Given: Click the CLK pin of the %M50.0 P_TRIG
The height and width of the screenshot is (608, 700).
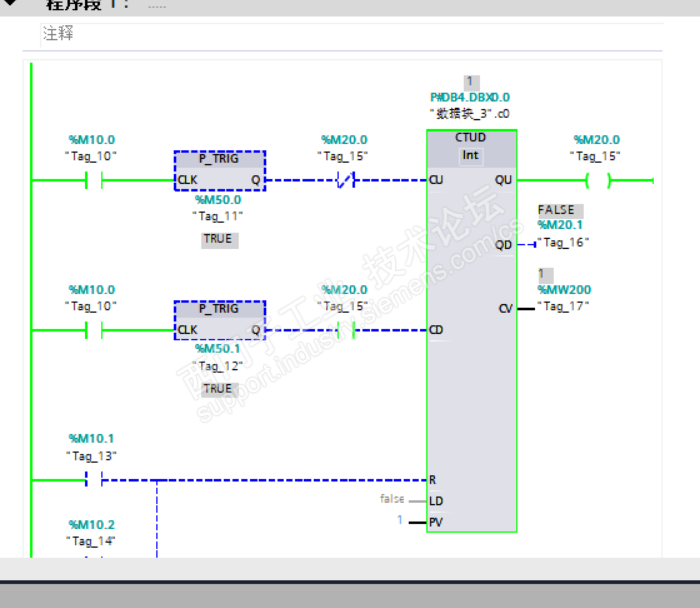Looking at the screenshot, I should [x=188, y=180].
